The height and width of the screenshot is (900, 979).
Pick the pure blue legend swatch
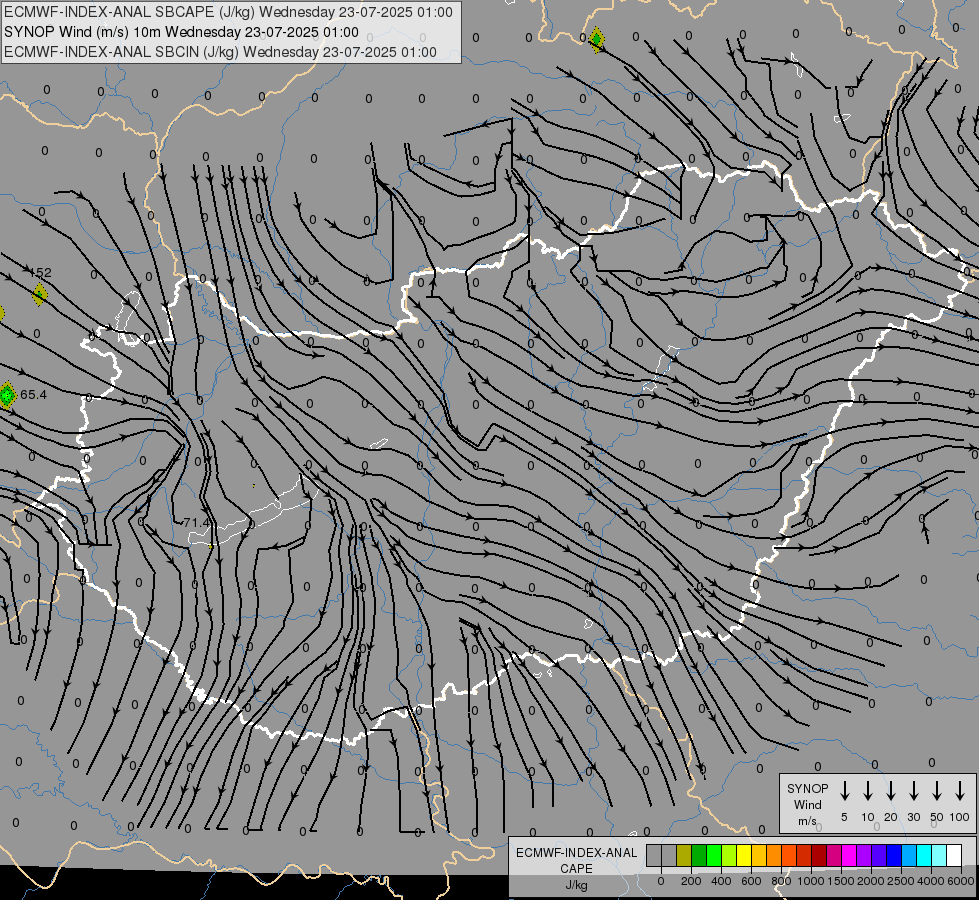click(894, 855)
